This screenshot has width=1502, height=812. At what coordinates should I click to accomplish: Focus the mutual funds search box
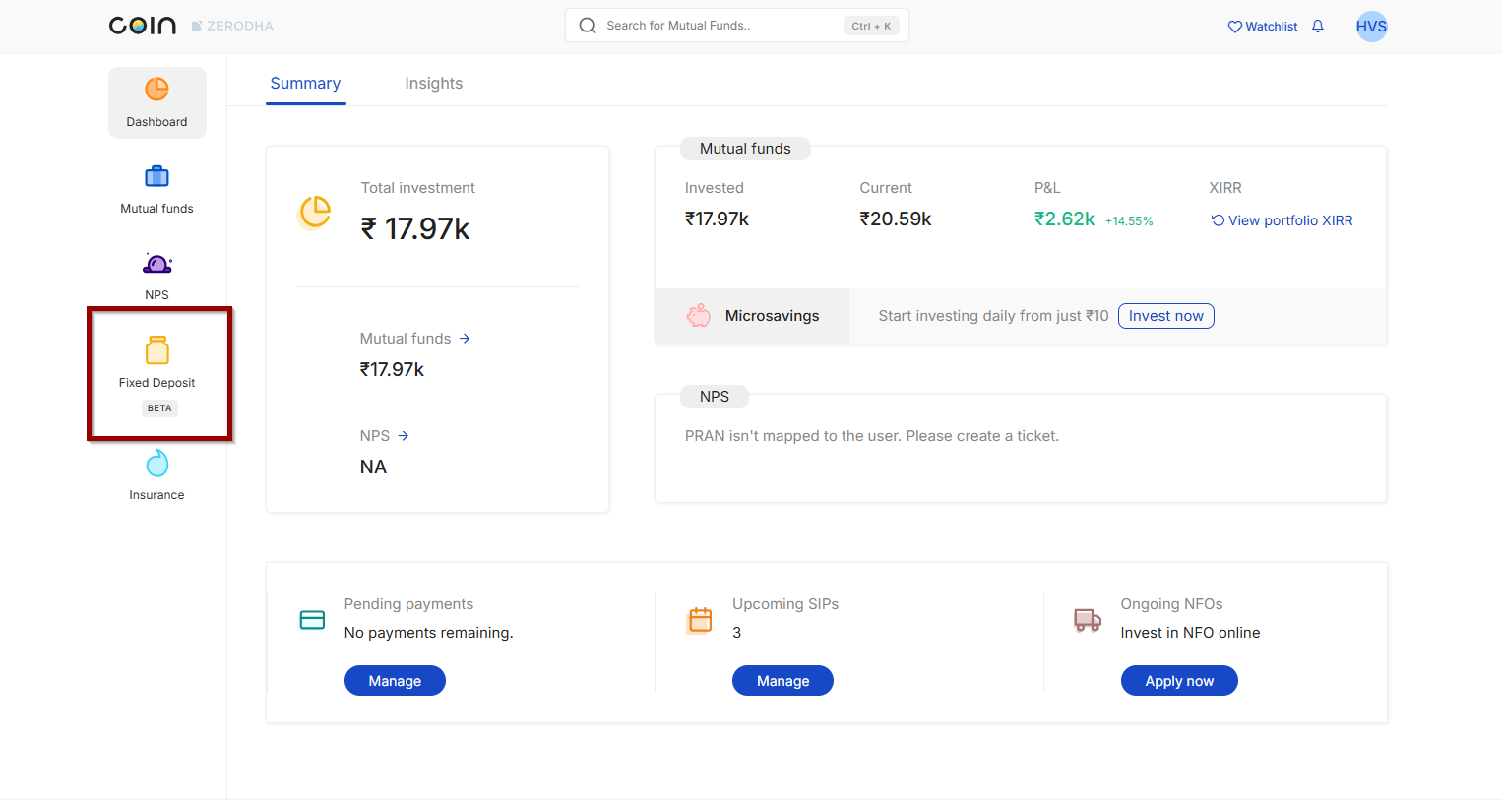(x=719, y=26)
